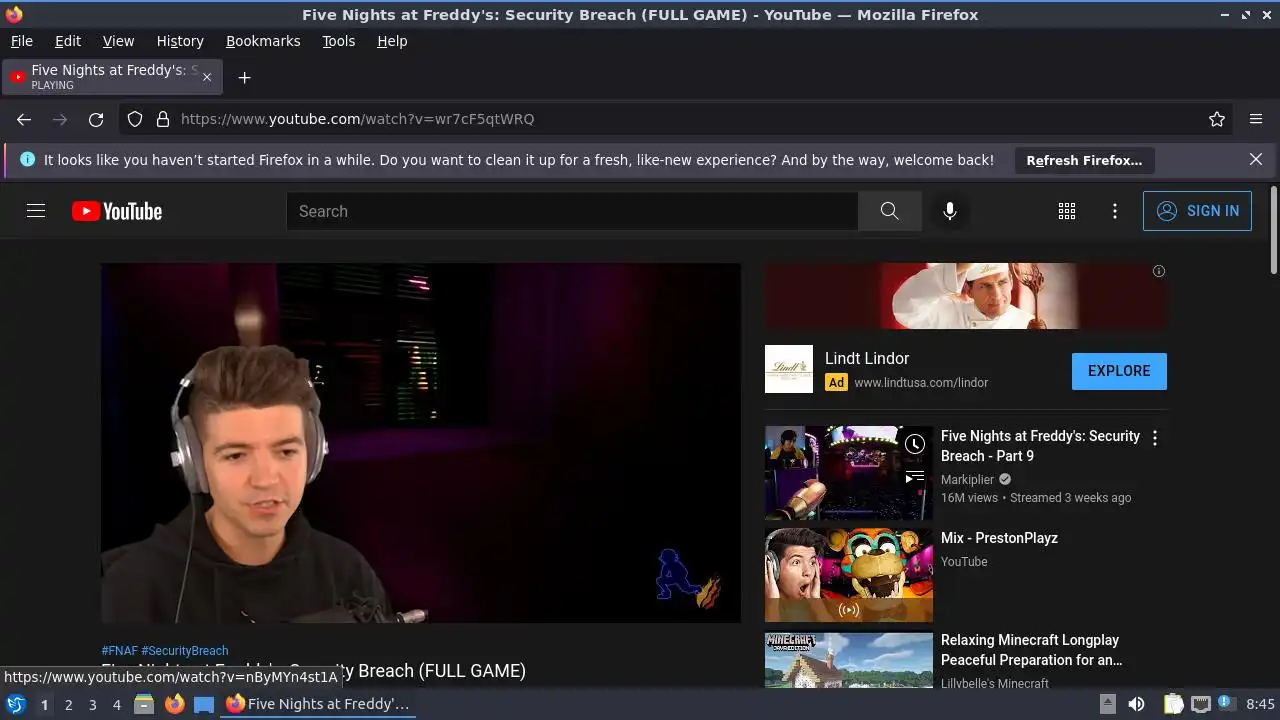
Task: Go to the YouTube home logo
Action: [117, 211]
